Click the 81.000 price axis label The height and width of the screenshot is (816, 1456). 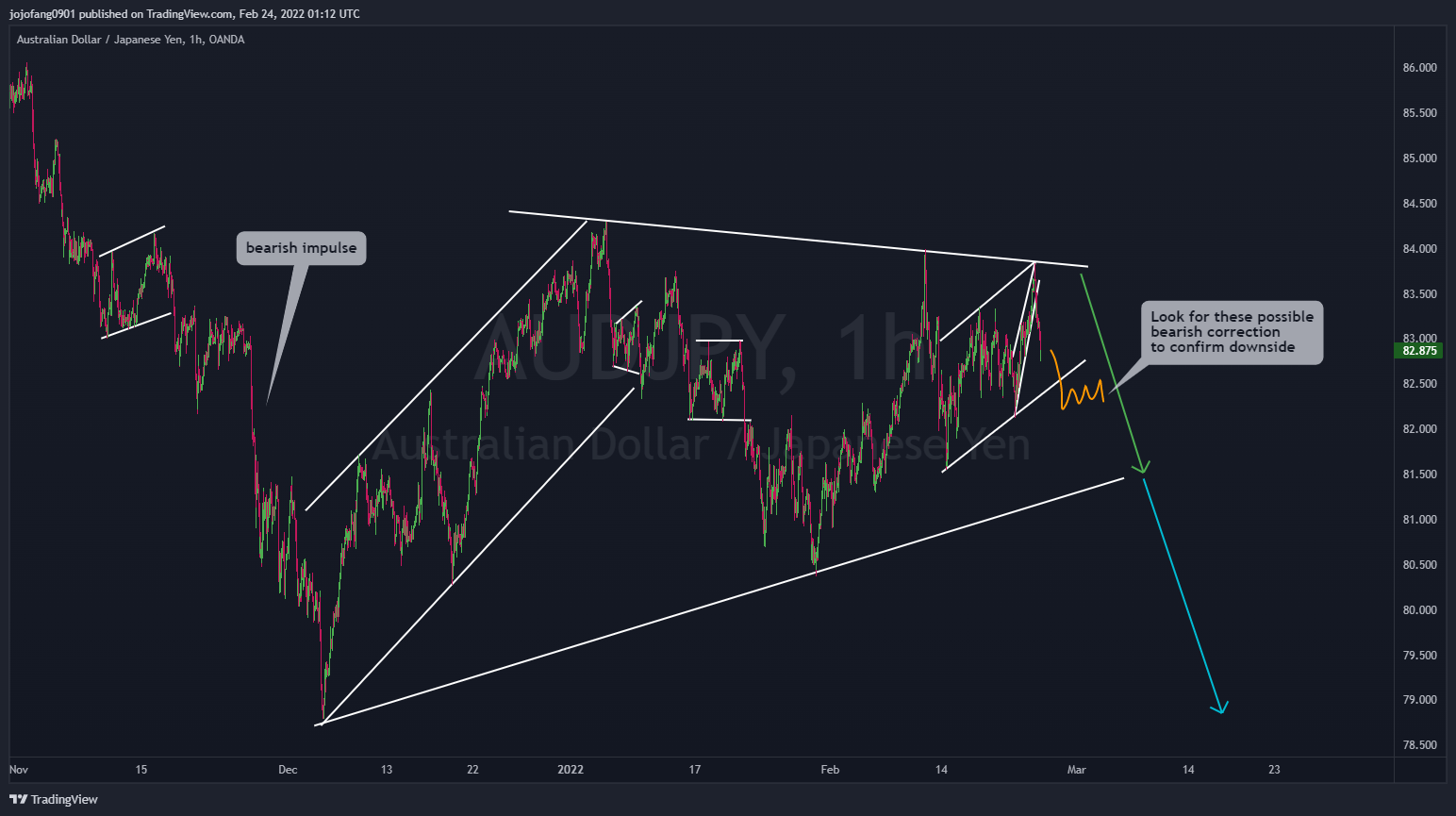pos(1419,520)
